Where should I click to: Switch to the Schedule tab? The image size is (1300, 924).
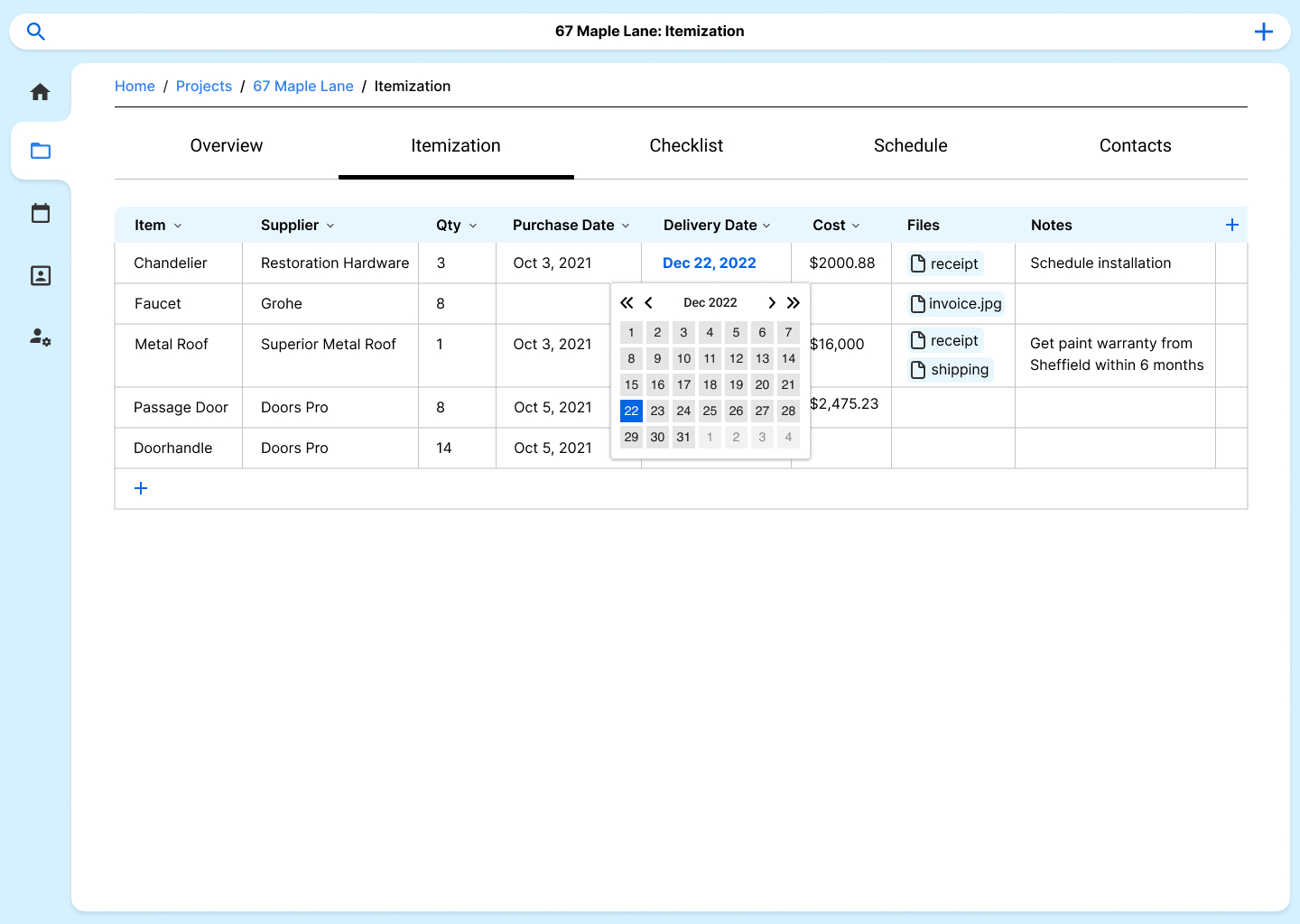(910, 146)
